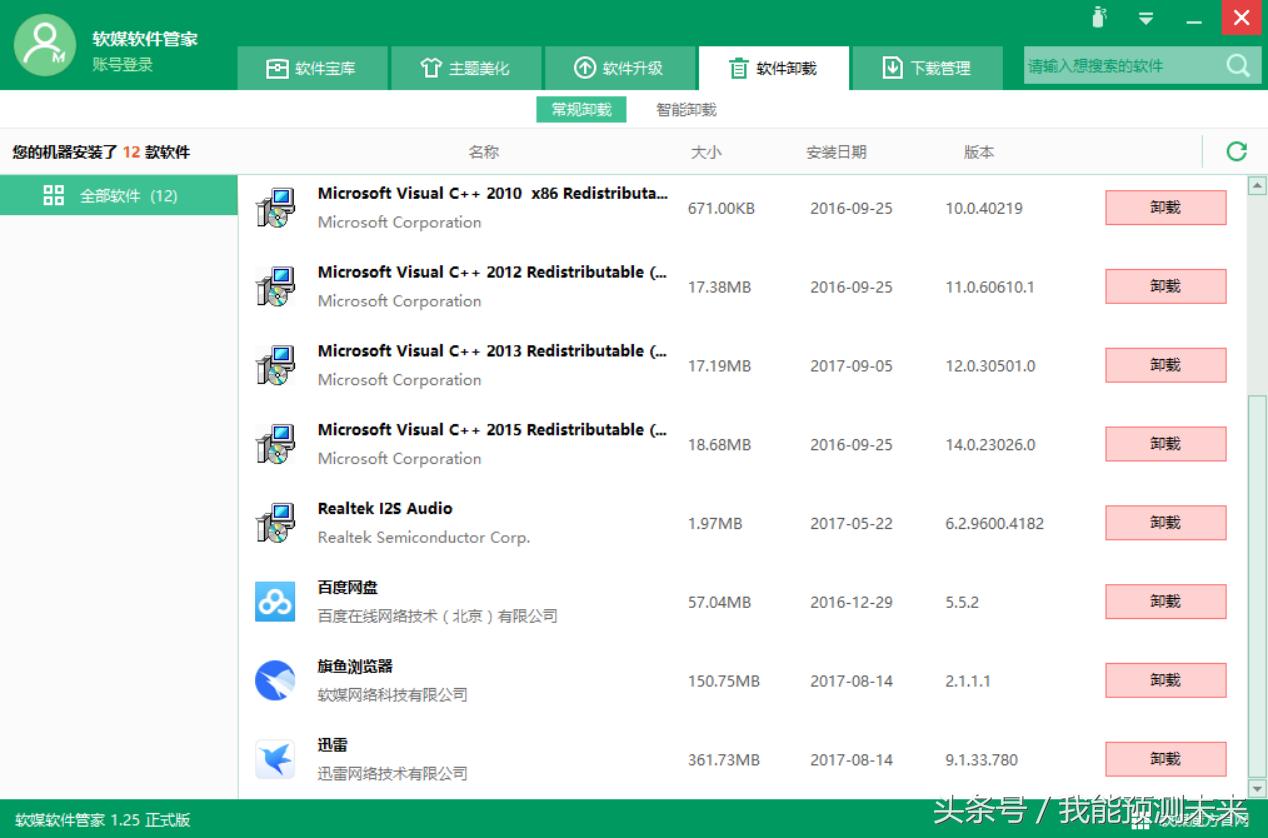1268x838 pixels.
Task: Click the account avatar icon
Action: pyautogui.click(x=44, y=44)
